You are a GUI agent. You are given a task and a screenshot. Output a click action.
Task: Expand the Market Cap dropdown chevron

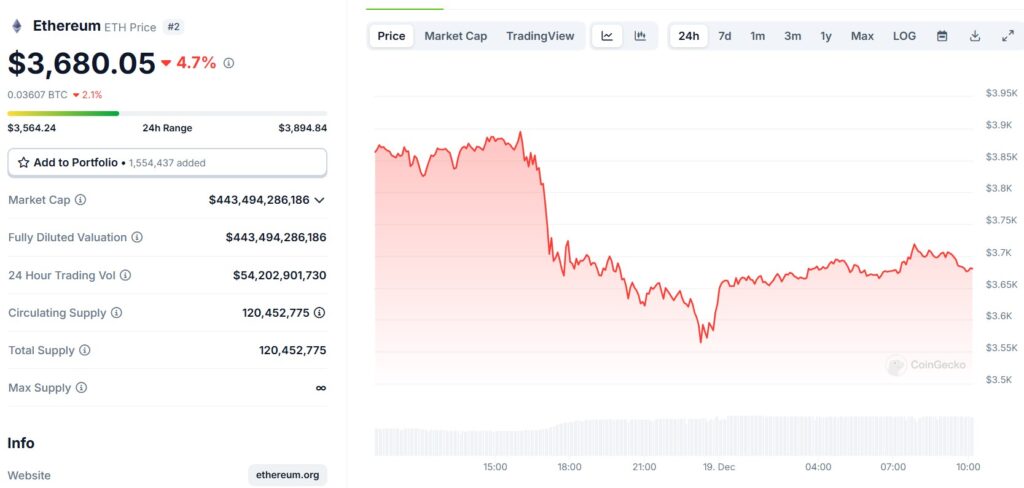pos(319,201)
